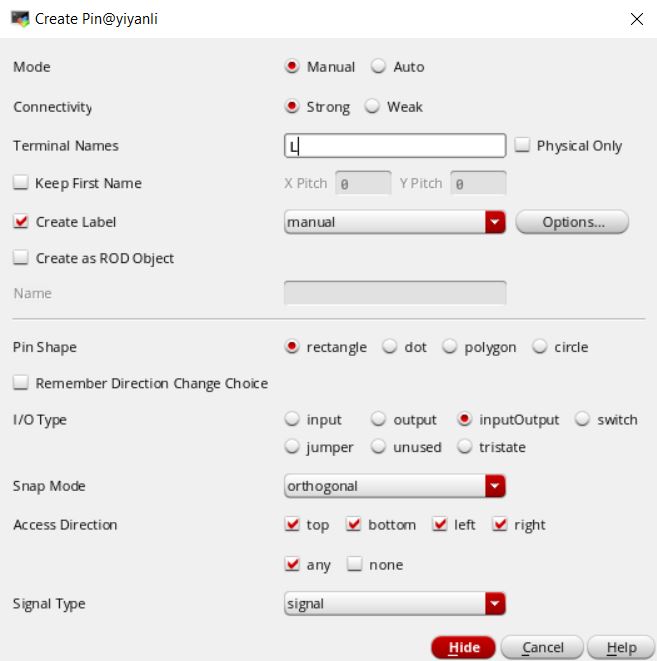The width and height of the screenshot is (657, 661).
Task: Click the disabled ROD Name field
Action: 395,293
